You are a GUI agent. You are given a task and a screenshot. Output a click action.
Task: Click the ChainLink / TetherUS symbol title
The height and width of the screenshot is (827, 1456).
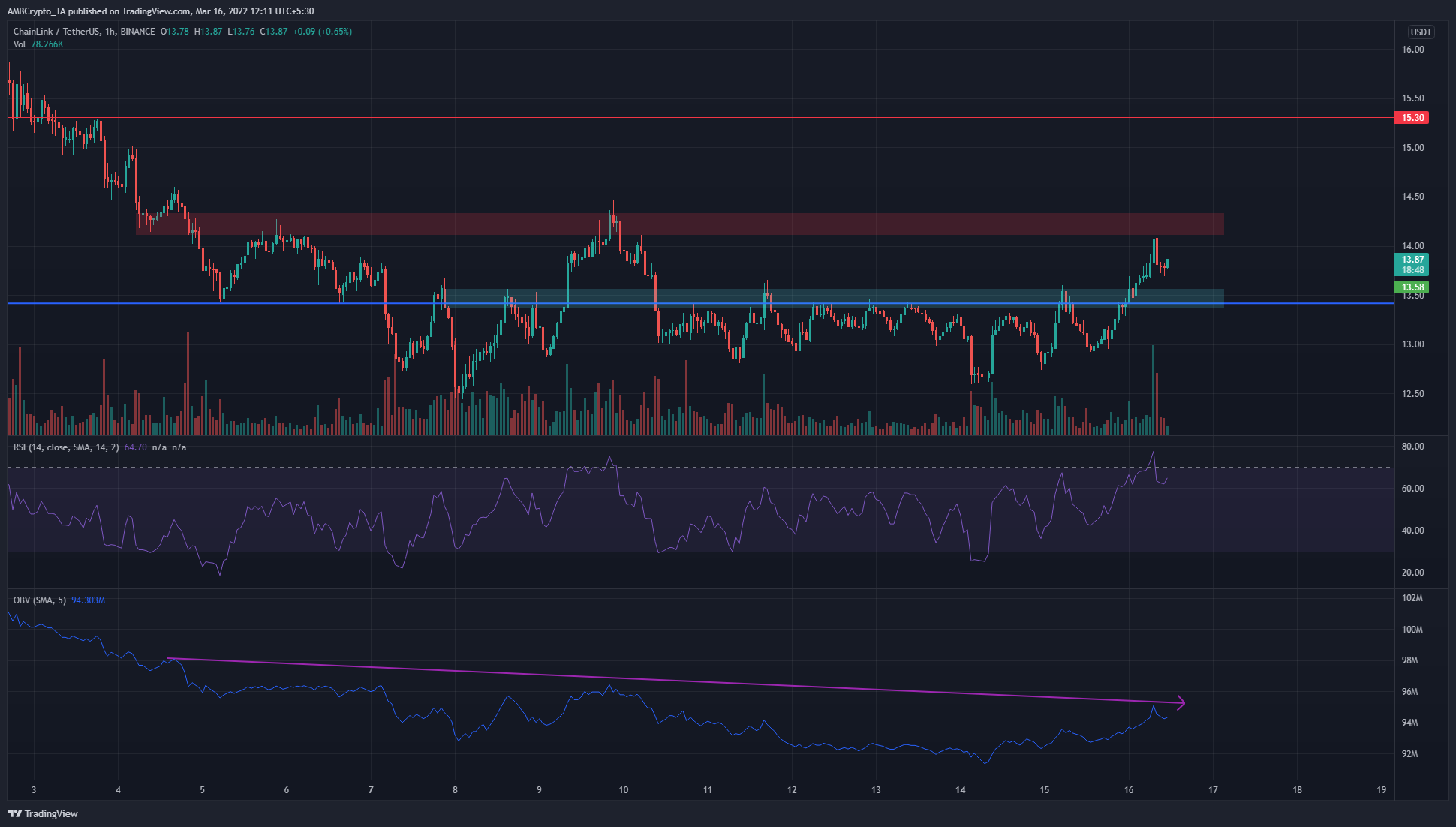[x=56, y=32]
